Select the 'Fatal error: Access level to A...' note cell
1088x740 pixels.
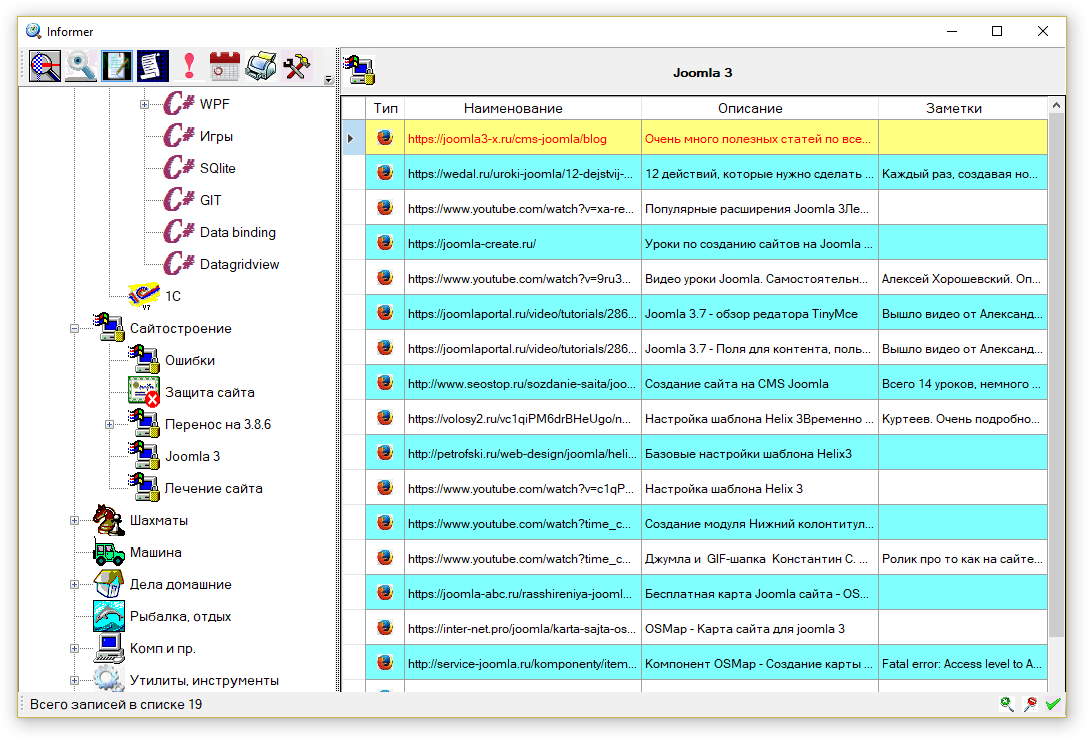point(962,663)
